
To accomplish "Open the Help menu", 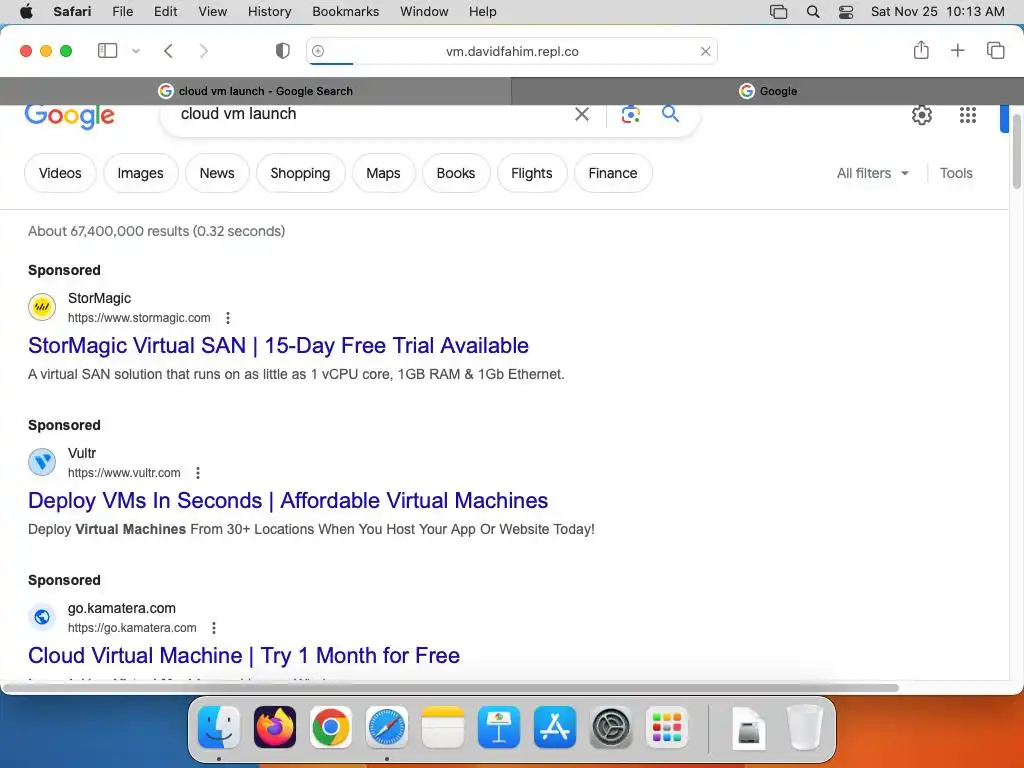I will point(483,12).
